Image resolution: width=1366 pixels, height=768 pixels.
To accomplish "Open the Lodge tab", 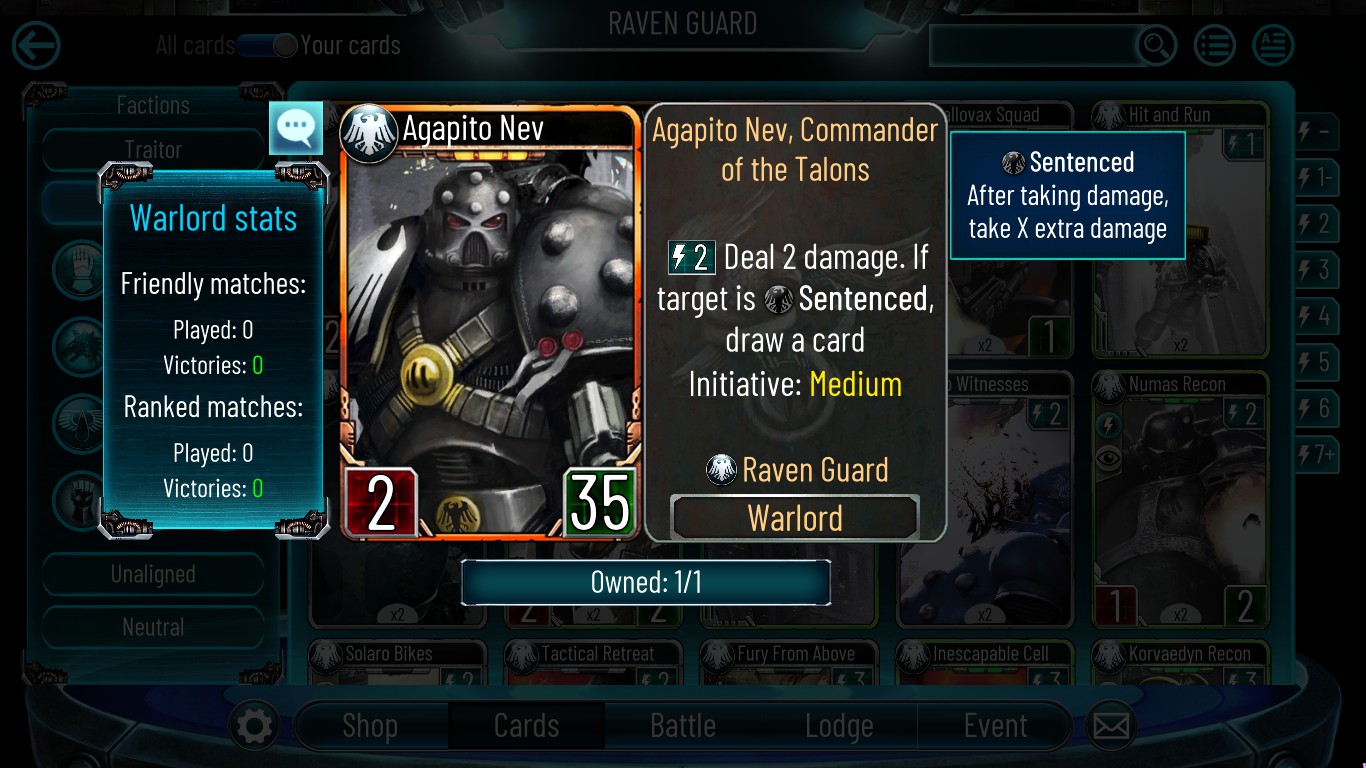I will 839,726.
